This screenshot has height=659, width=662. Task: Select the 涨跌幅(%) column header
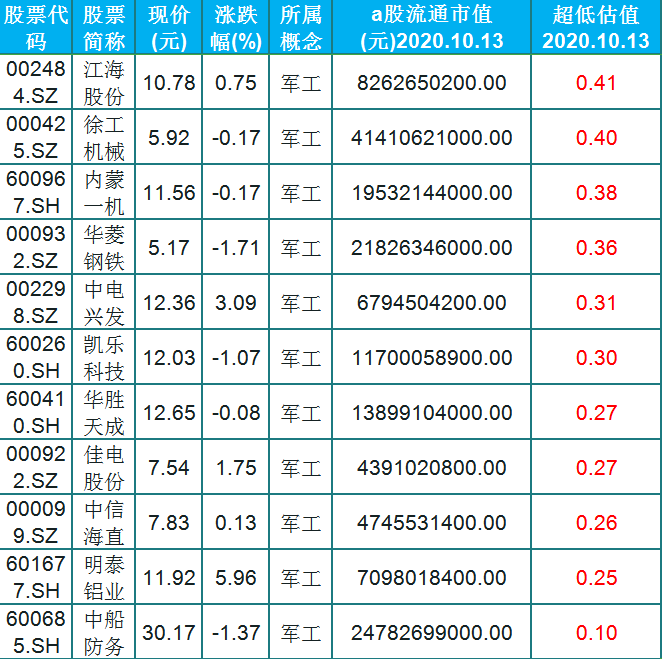(x=236, y=27)
